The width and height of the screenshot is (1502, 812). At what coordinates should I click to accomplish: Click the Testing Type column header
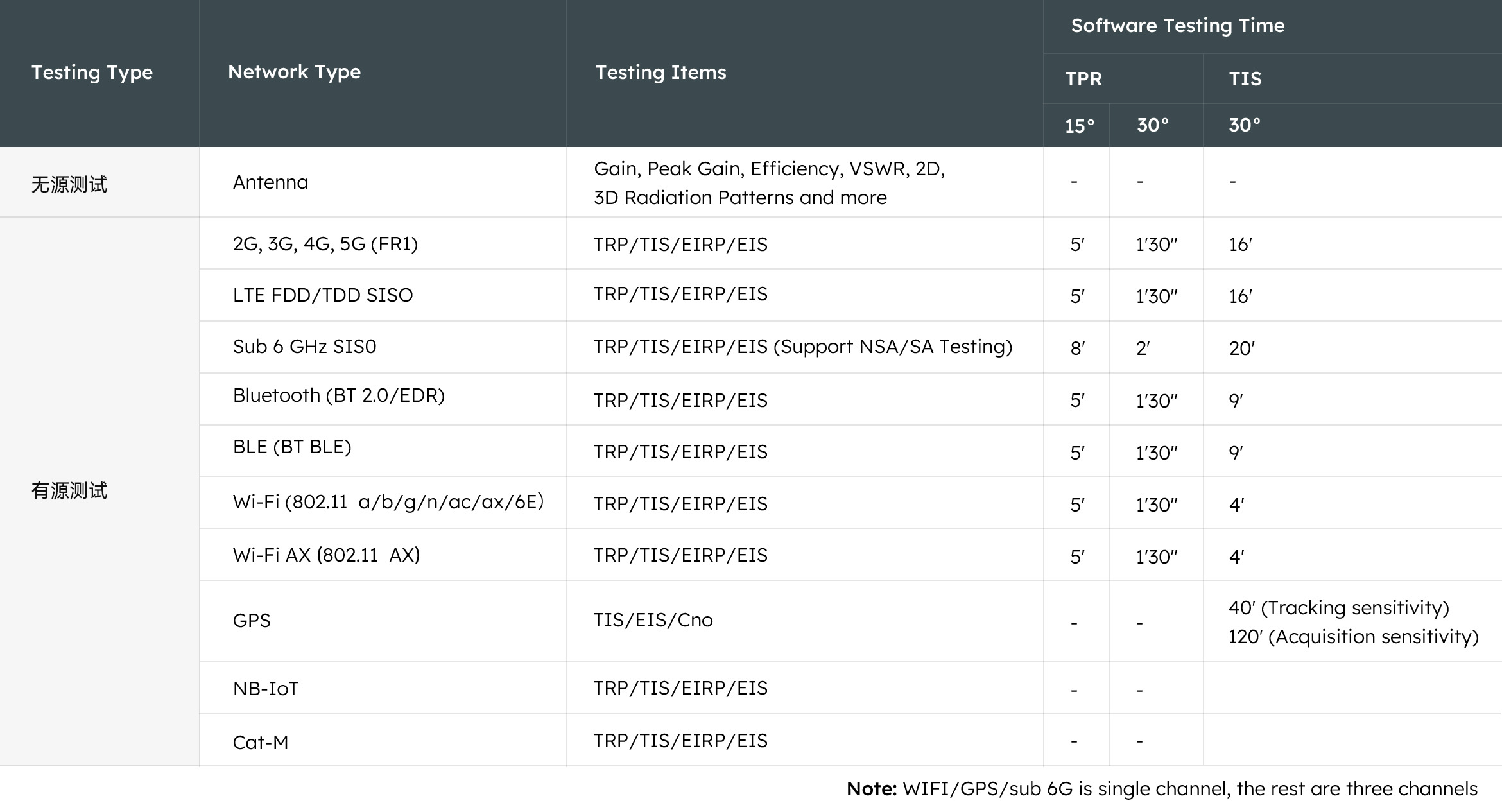92,73
